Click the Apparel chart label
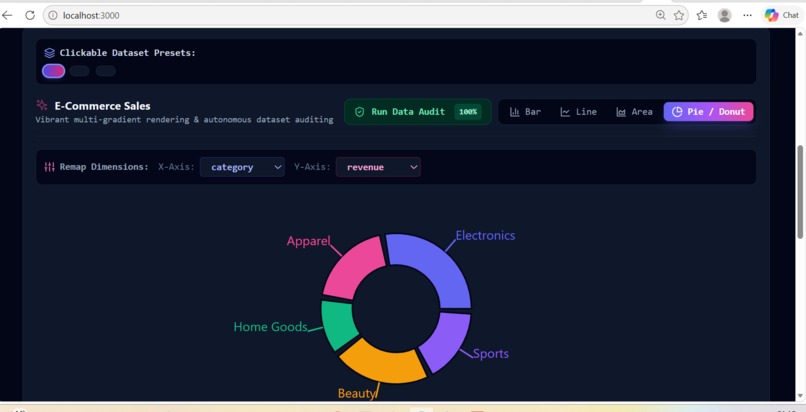The image size is (806, 412). tap(308, 241)
